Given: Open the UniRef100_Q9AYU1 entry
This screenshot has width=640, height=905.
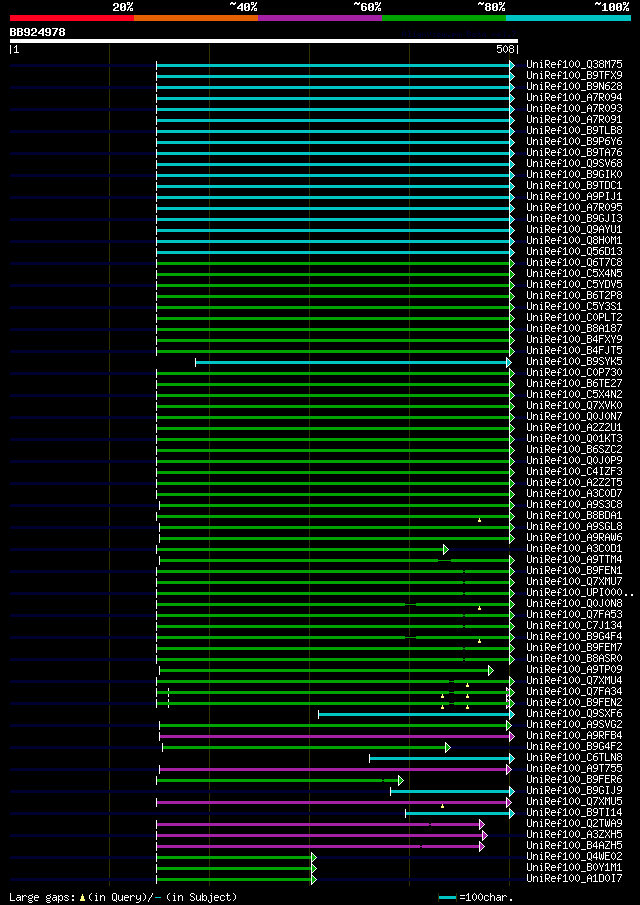Looking at the screenshot, I should coord(574,230).
